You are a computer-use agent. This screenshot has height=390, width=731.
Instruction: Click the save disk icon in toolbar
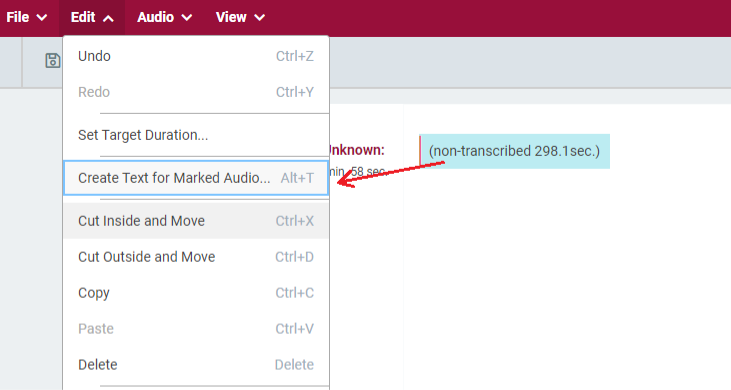pos(52,61)
